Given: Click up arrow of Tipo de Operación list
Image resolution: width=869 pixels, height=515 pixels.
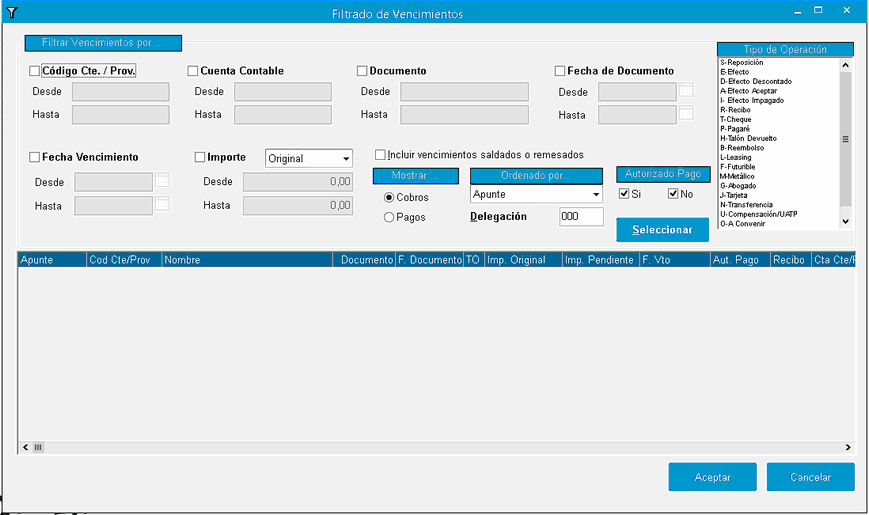Looking at the screenshot, I should 845,65.
